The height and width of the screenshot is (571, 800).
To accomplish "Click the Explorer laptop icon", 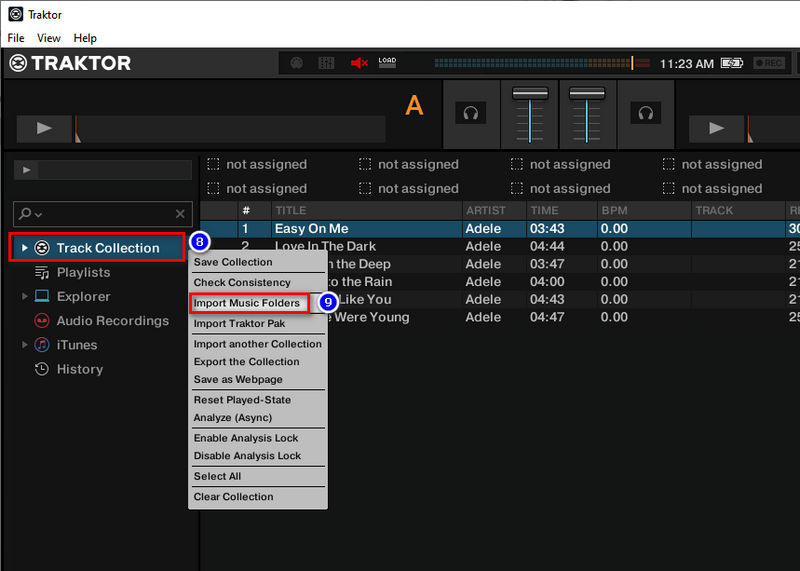I will coord(42,296).
